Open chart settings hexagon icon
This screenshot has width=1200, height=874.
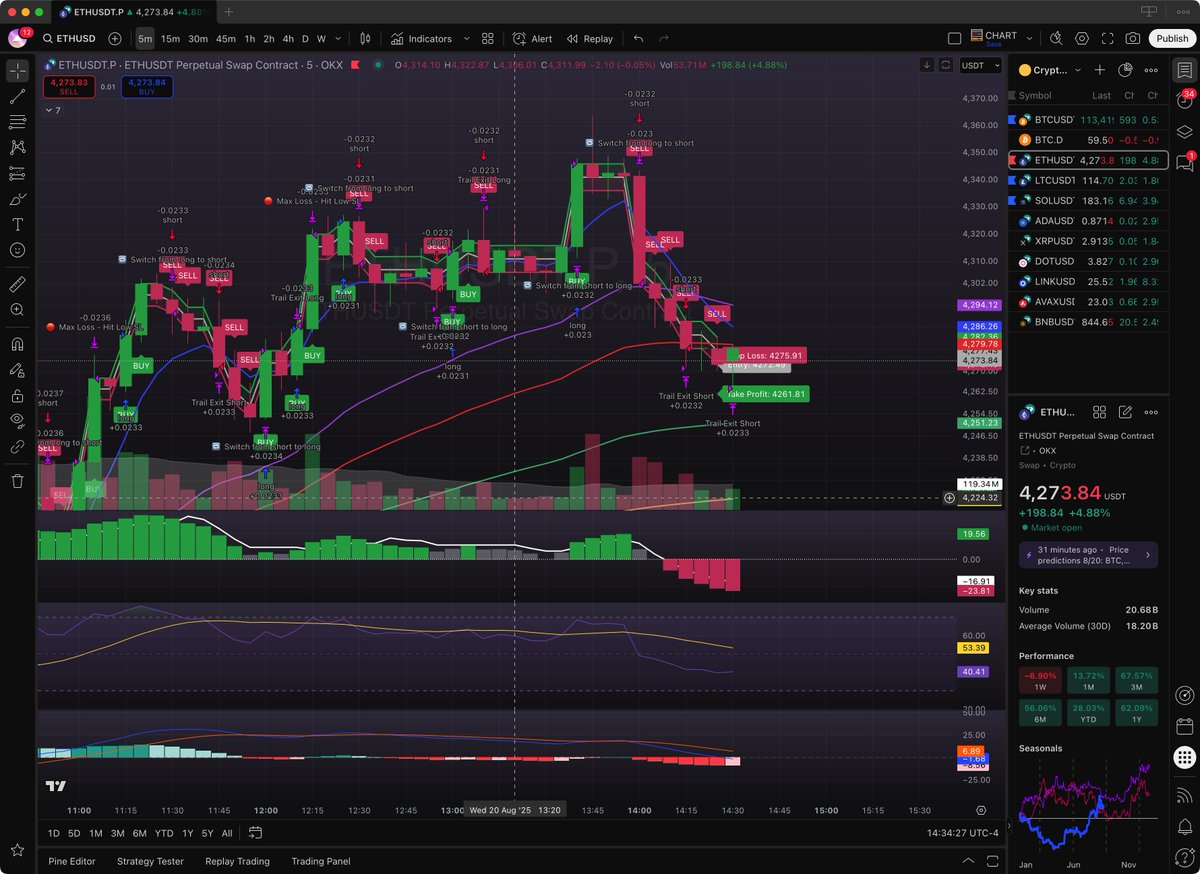1082,39
